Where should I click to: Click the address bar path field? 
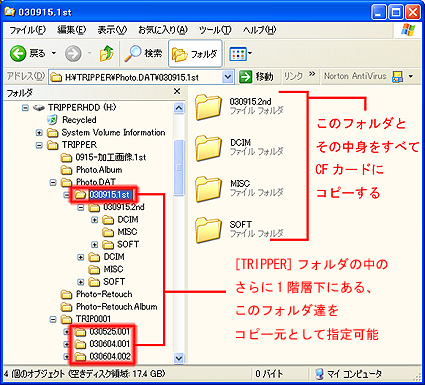[136, 77]
